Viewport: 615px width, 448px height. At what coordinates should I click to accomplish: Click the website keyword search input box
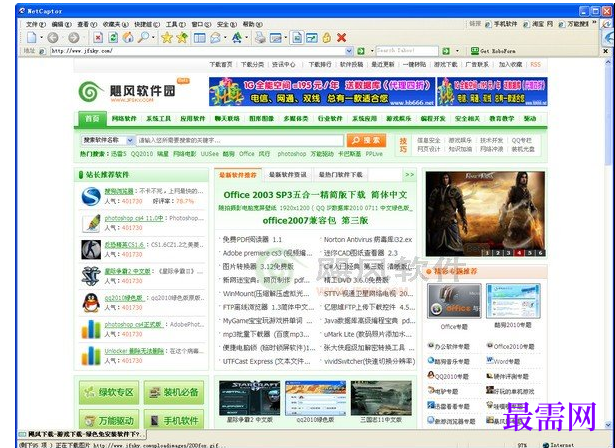tap(239, 140)
